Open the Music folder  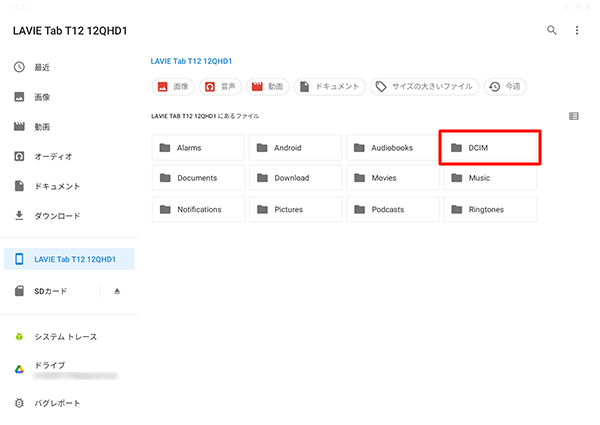point(490,178)
